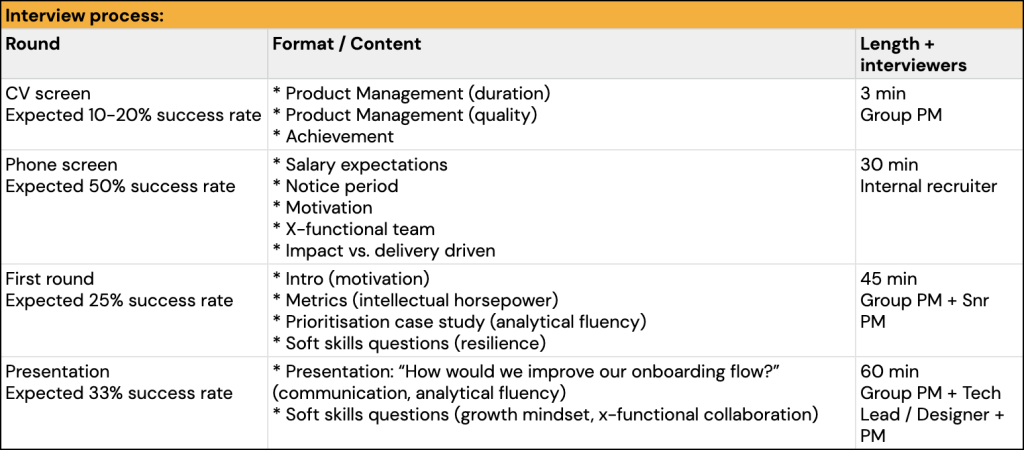Select the 'Round' column header cell
This screenshot has width=1024, height=450.
point(135,54)
